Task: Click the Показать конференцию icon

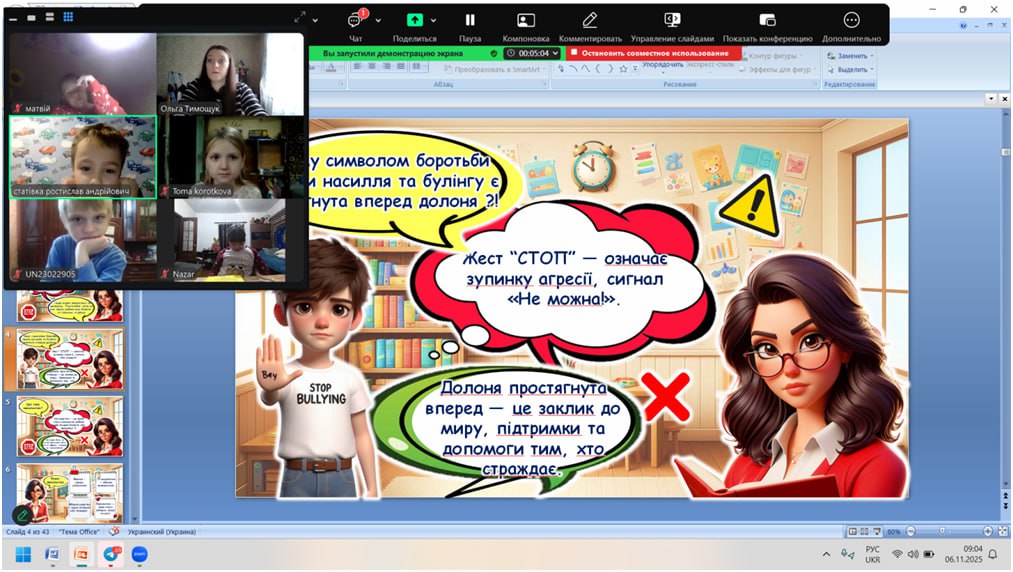Action: pyautogui.click(x=767, y=21)
